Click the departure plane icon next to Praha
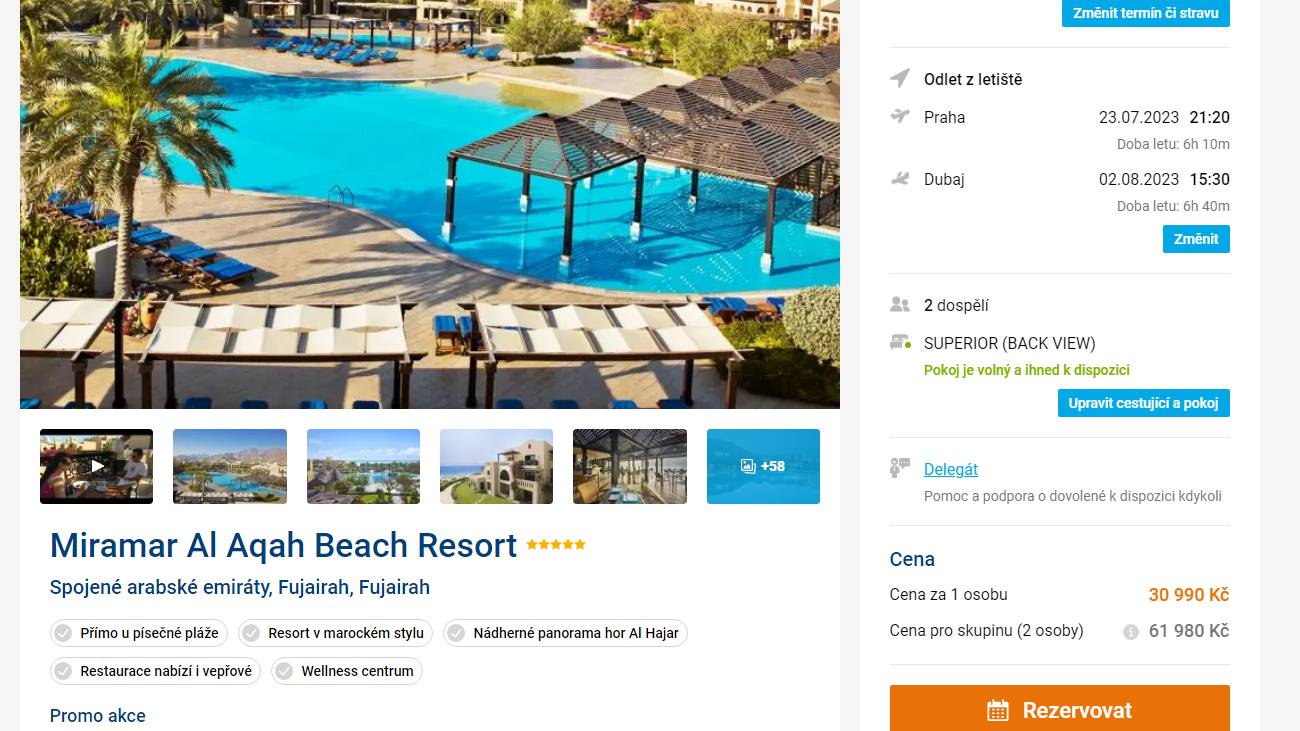This screenshot has width=1300, height=731. (900, 116)
